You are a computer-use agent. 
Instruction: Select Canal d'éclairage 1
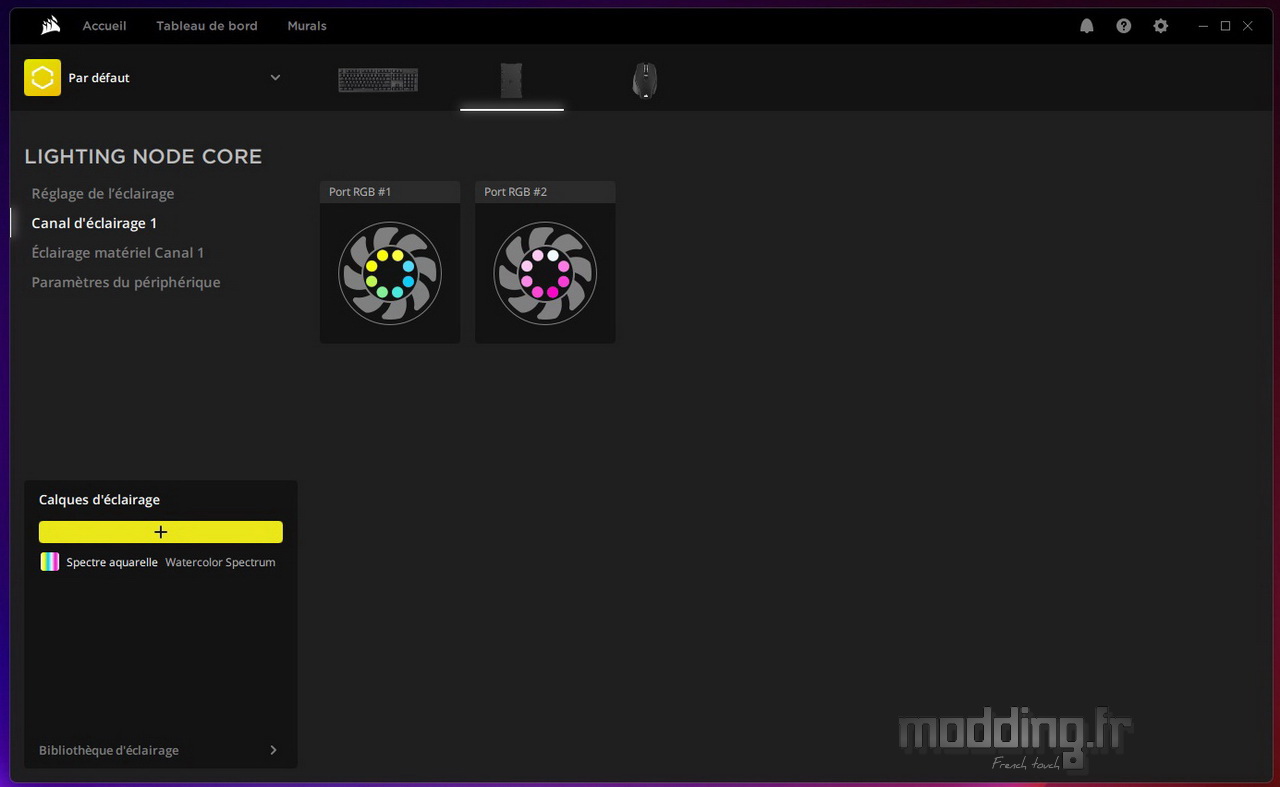[x=94, y=223]
